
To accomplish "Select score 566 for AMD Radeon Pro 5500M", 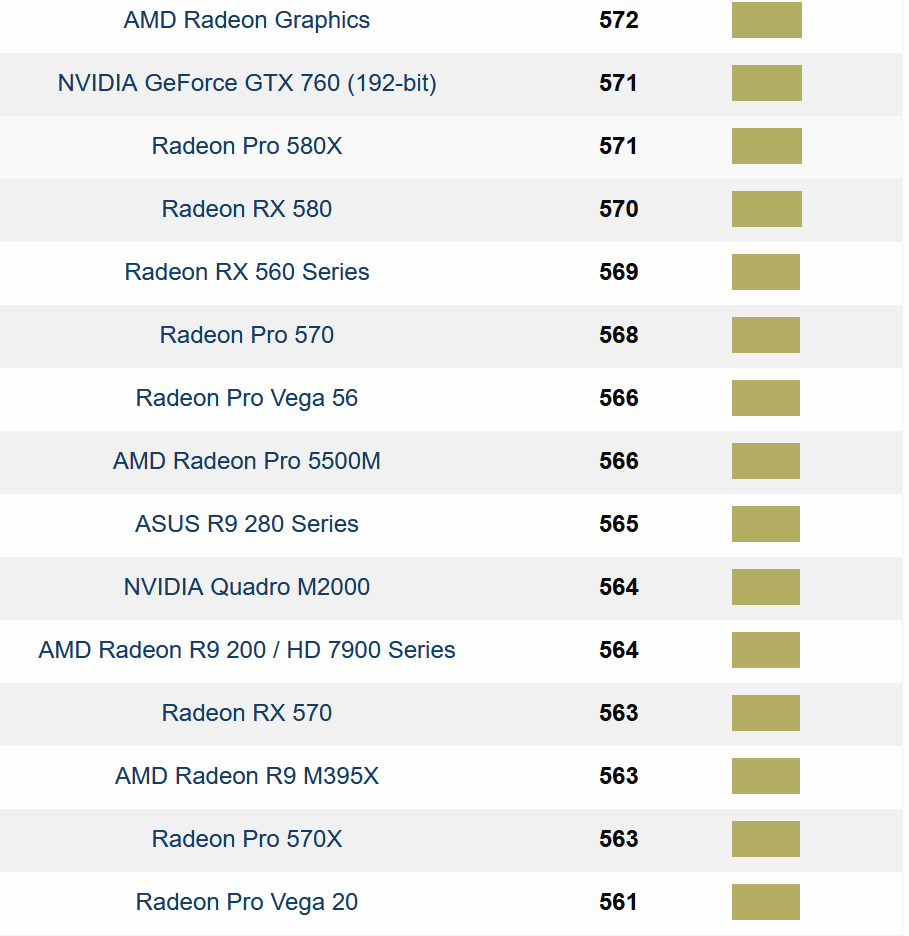I will 619,461.
